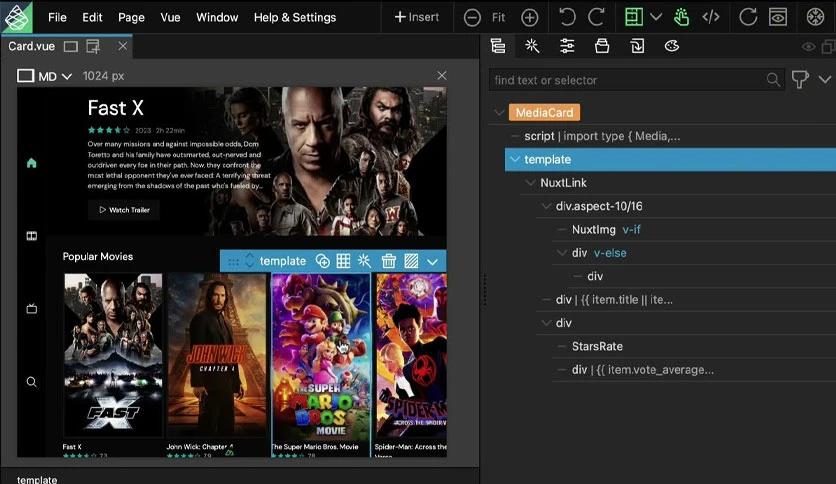Click the multi-page view icon beside Card.vue
The height and width of the screenshot is (484, 836).
93,46
